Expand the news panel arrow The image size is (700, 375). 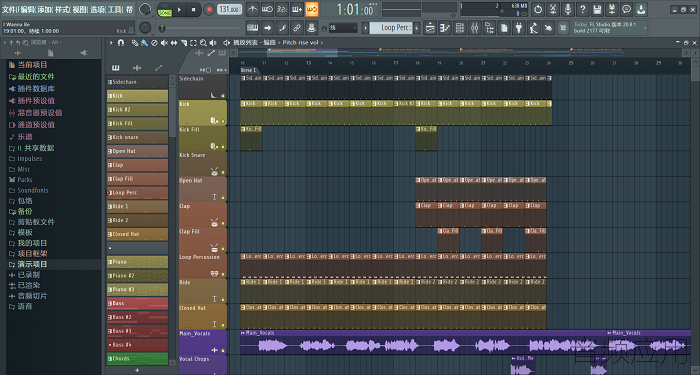(x=645, y=28)
